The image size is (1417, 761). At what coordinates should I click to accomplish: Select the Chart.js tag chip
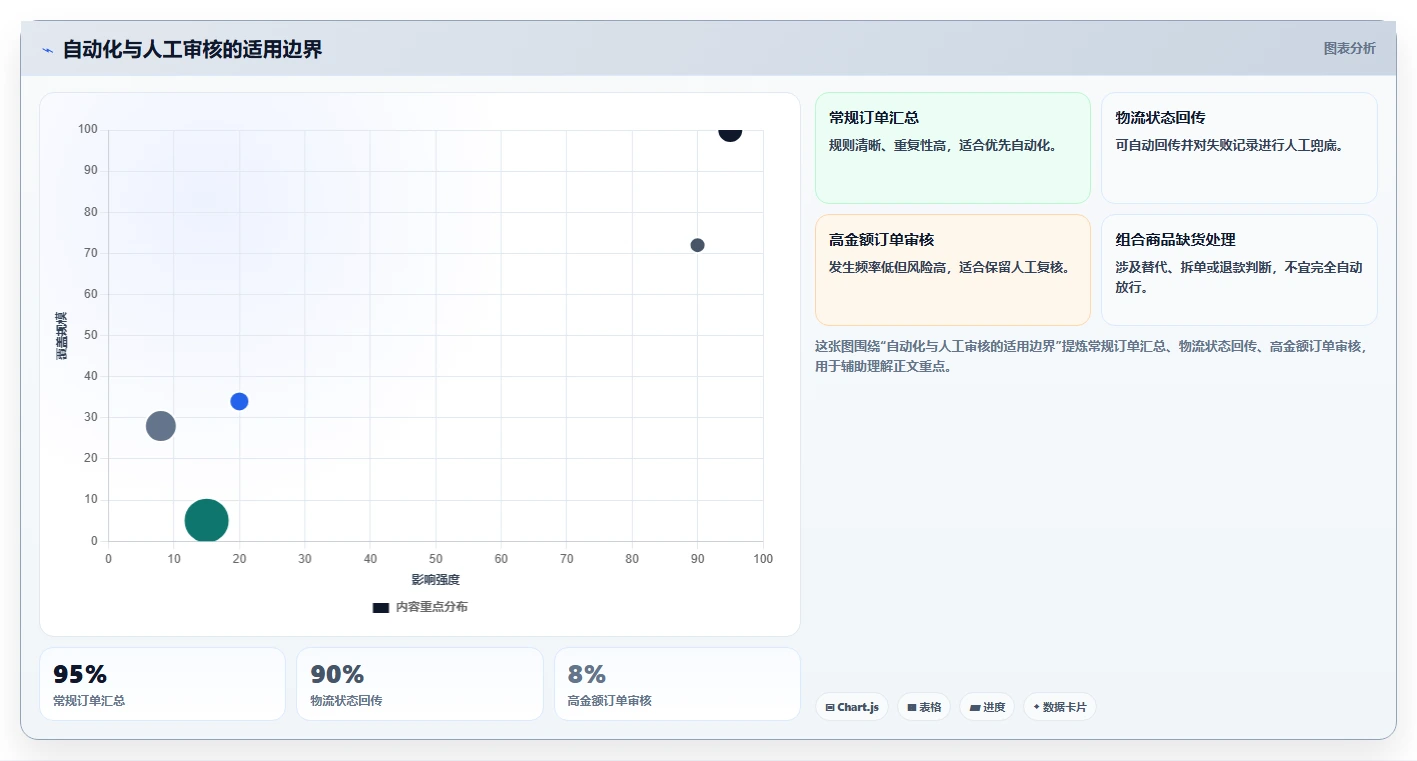pos(852,707)
